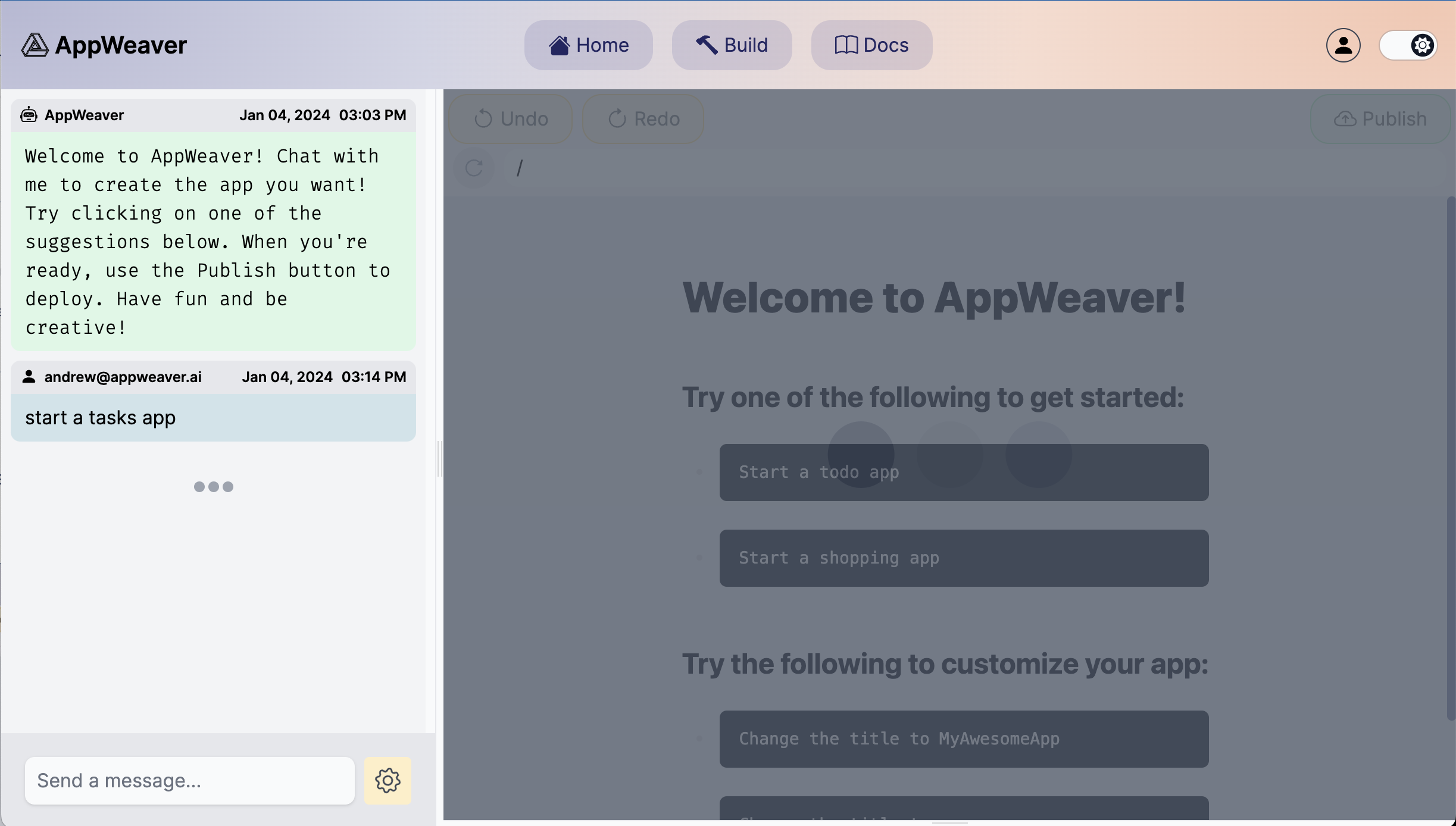Click the preview reload icon
The width and height of the screenshot is (1456, 826).
click(x=474, y=168)
